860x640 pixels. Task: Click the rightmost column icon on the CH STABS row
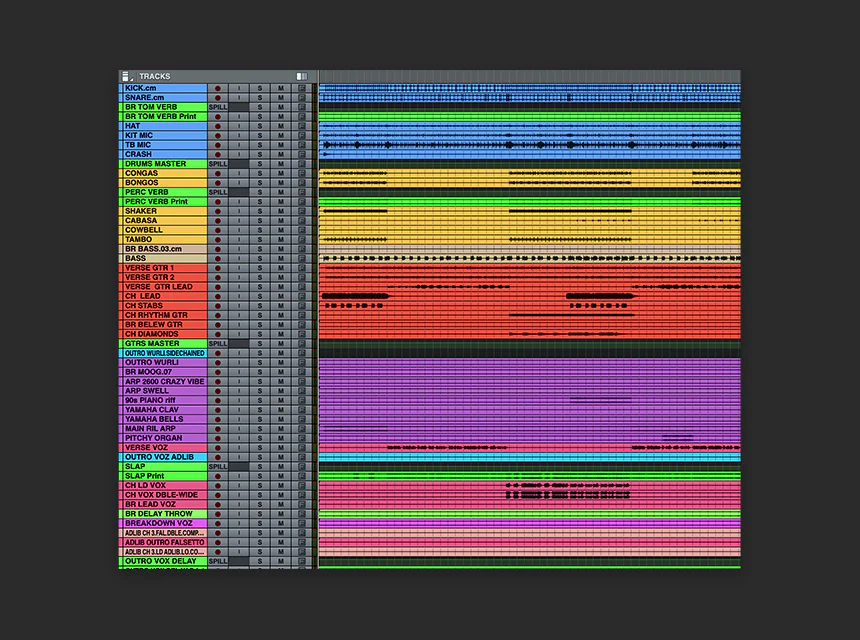pos(302,306)
